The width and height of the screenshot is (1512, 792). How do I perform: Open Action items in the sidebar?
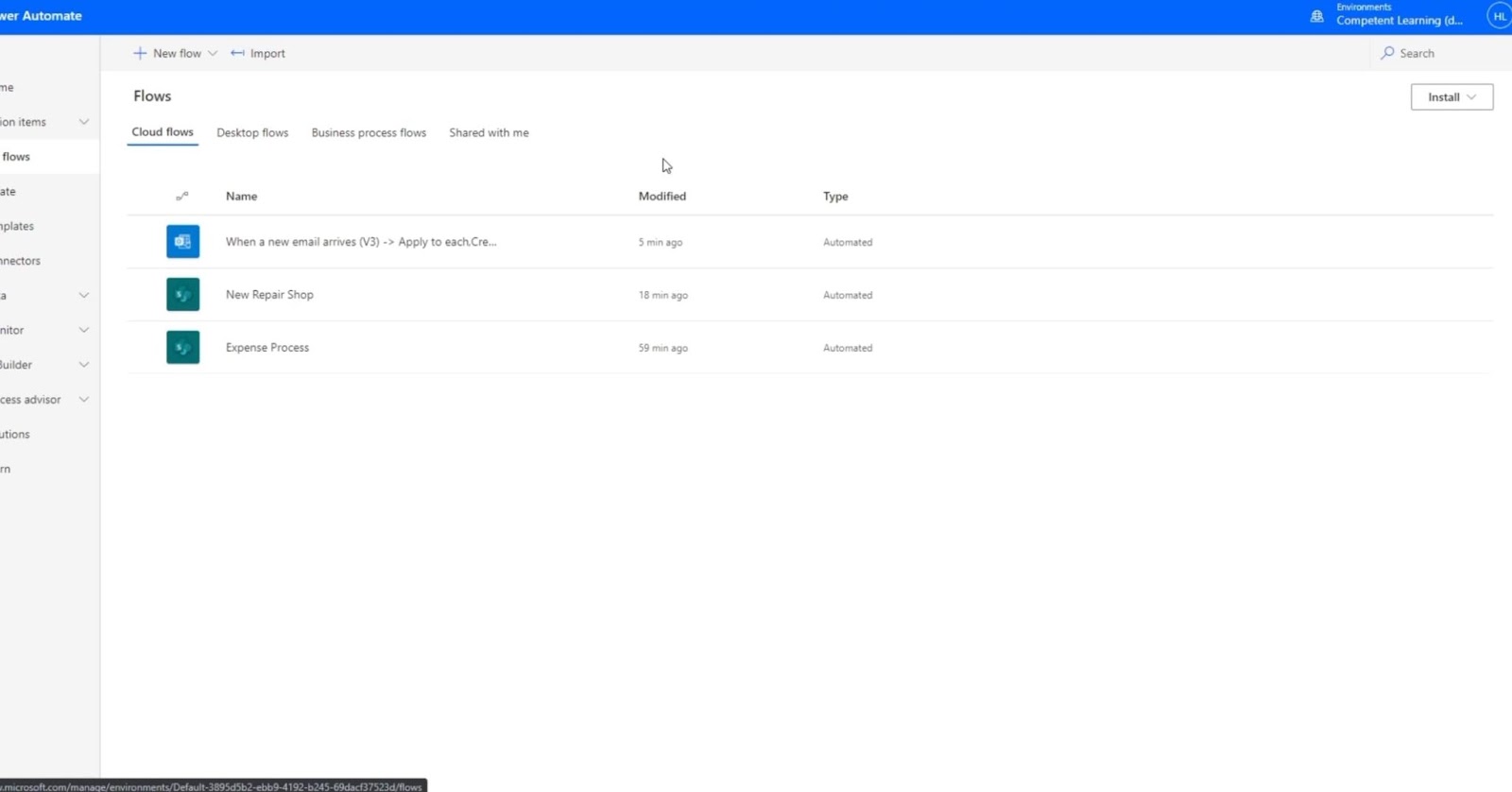coord(23,122)
